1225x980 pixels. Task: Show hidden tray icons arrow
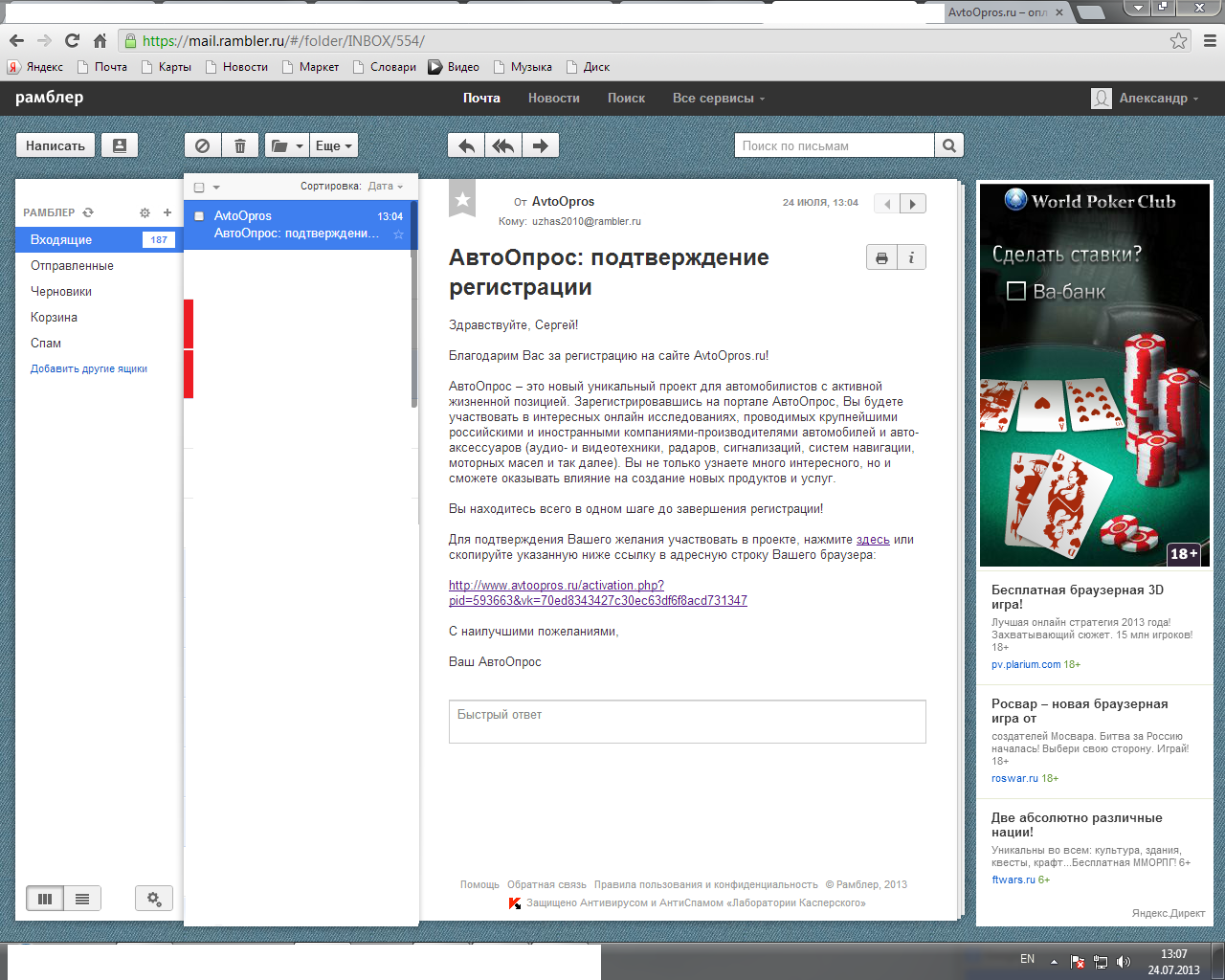point(1054,962)
